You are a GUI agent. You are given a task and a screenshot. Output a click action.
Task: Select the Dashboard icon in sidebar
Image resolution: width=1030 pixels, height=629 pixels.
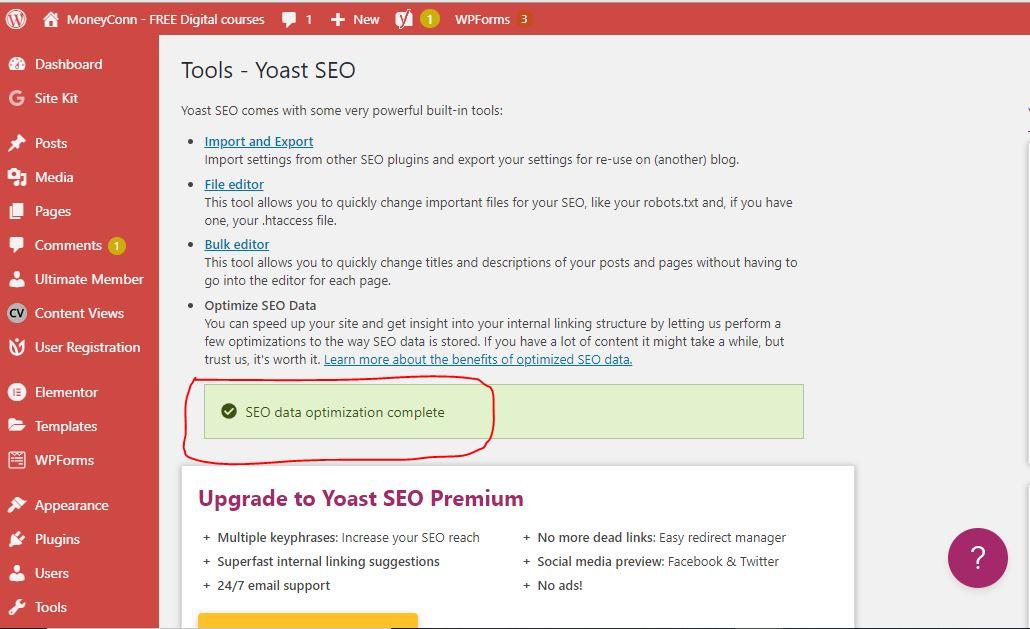[16, 64]
